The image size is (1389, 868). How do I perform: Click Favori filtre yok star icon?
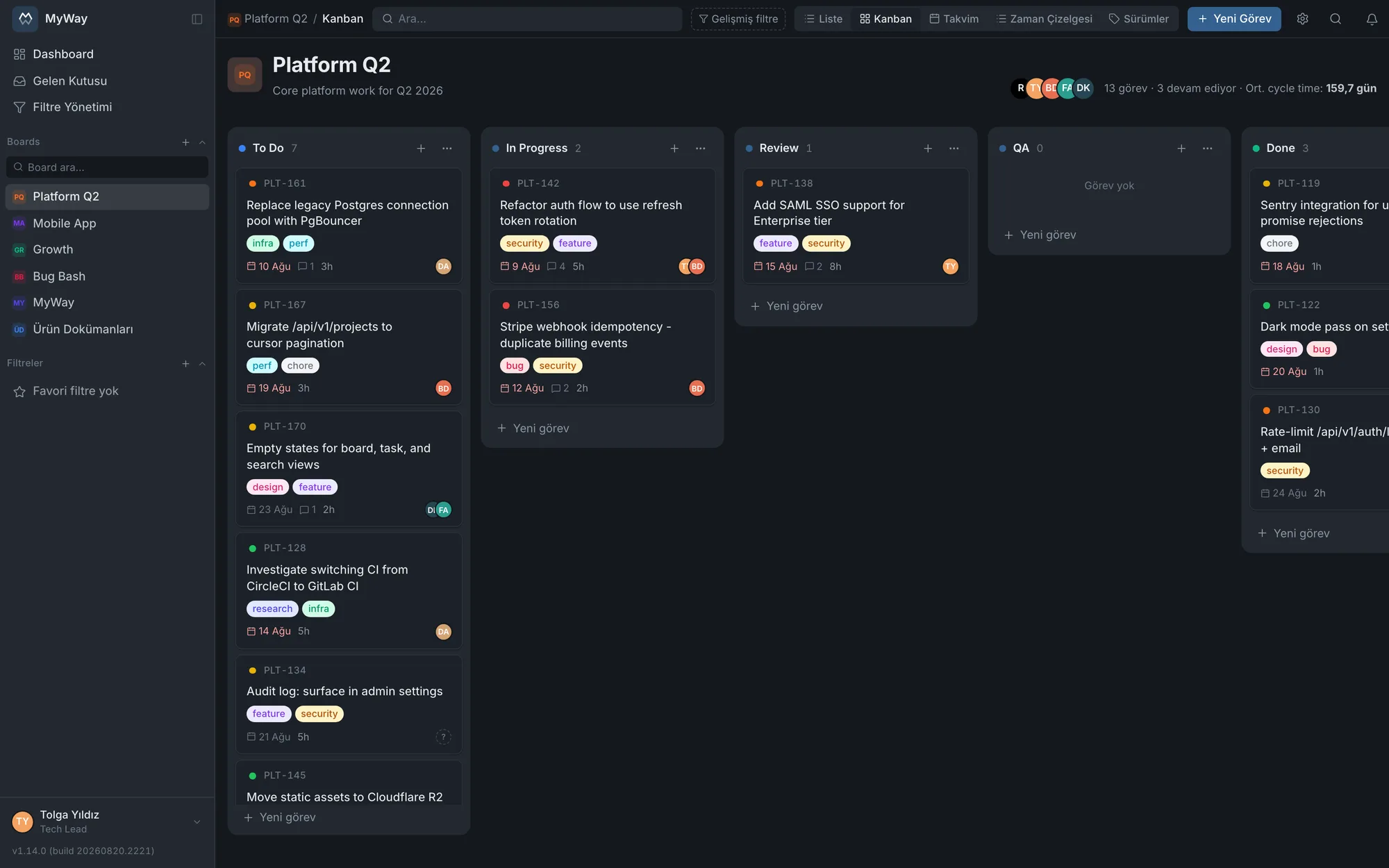click(19, 392)
